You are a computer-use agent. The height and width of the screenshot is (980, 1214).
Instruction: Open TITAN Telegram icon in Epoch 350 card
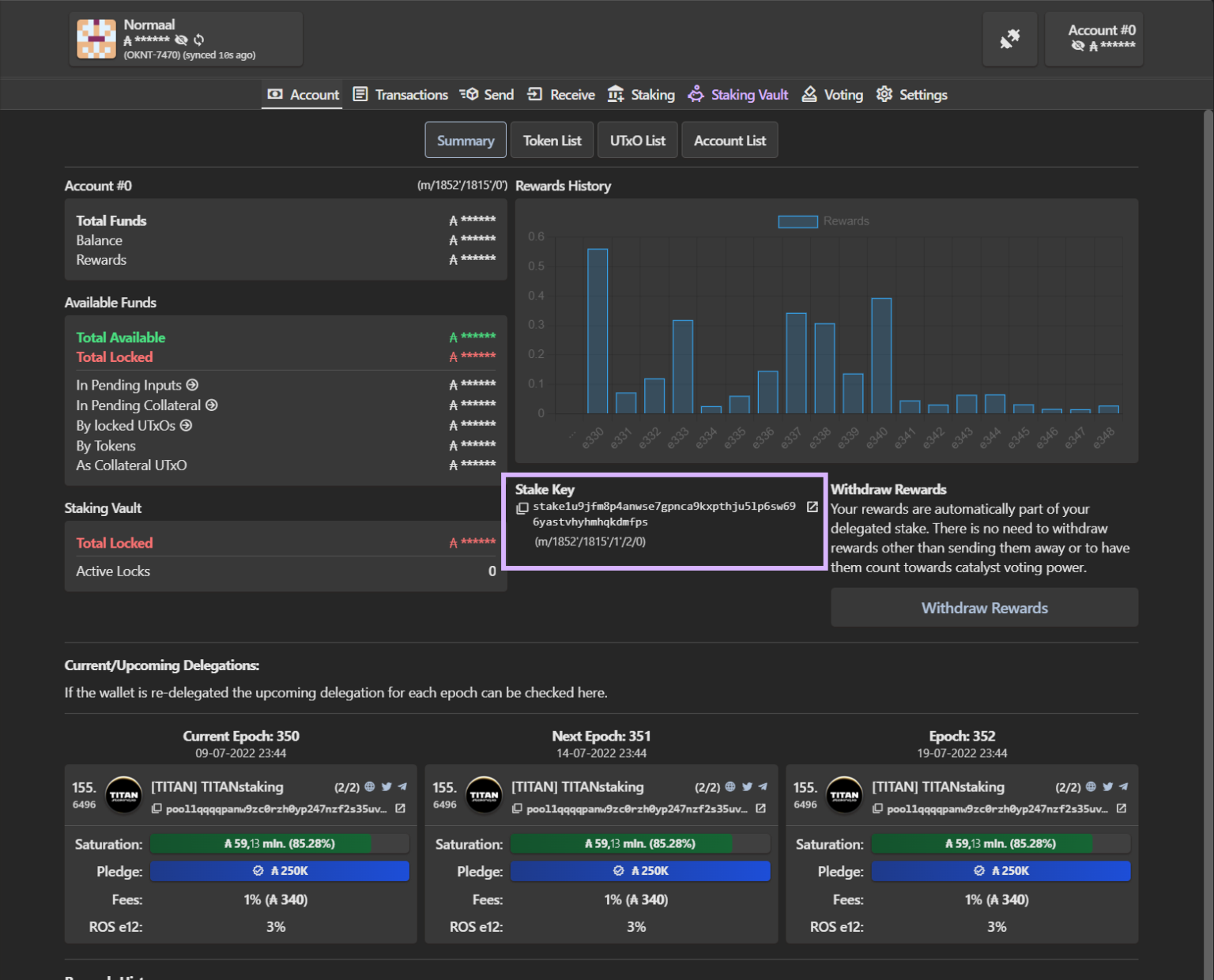[x=402, y=787]
